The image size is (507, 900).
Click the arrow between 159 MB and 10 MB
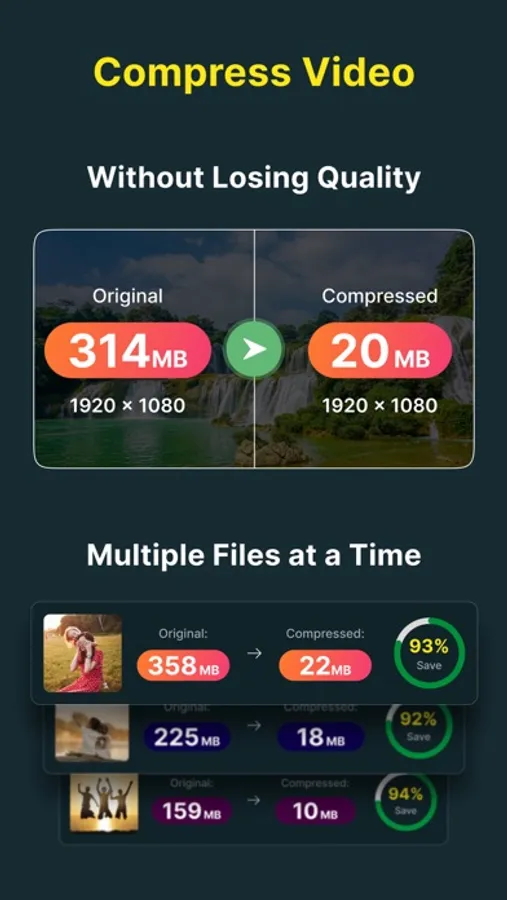point(254,800)
